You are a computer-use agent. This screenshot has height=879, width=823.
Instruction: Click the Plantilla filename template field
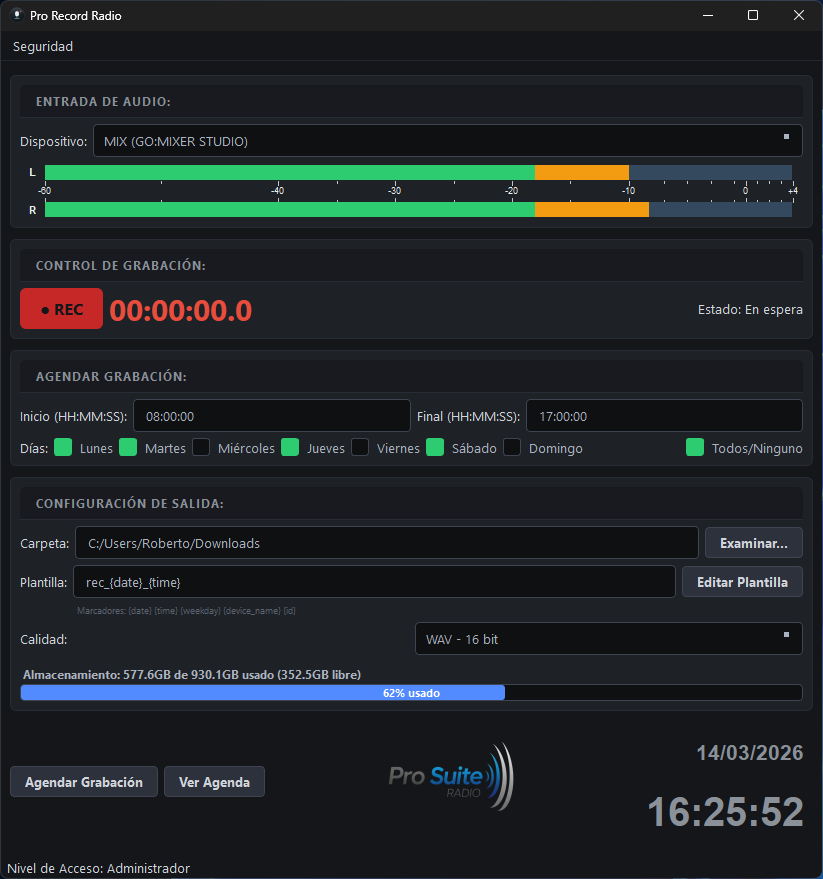click(x=375, y=582)
